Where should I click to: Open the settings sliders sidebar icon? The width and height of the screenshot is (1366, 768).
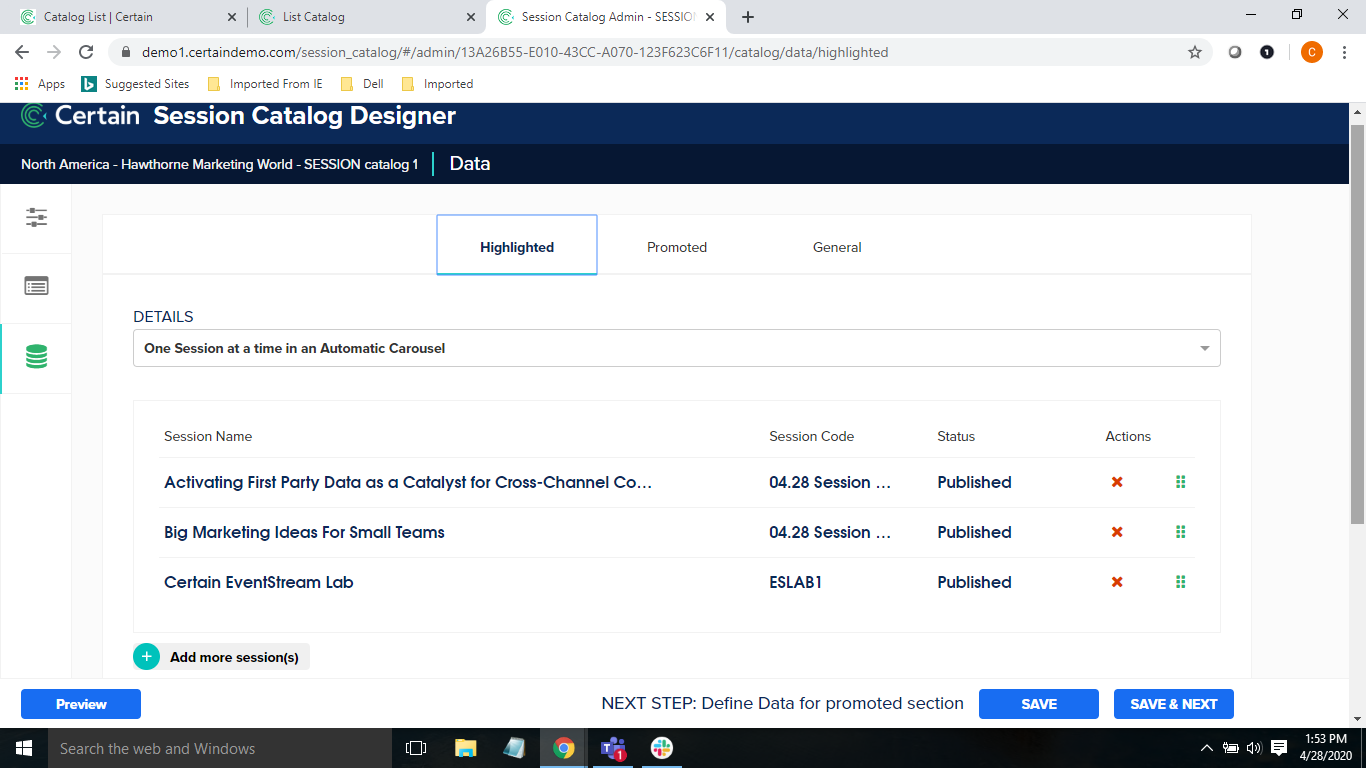click(36, 218)
